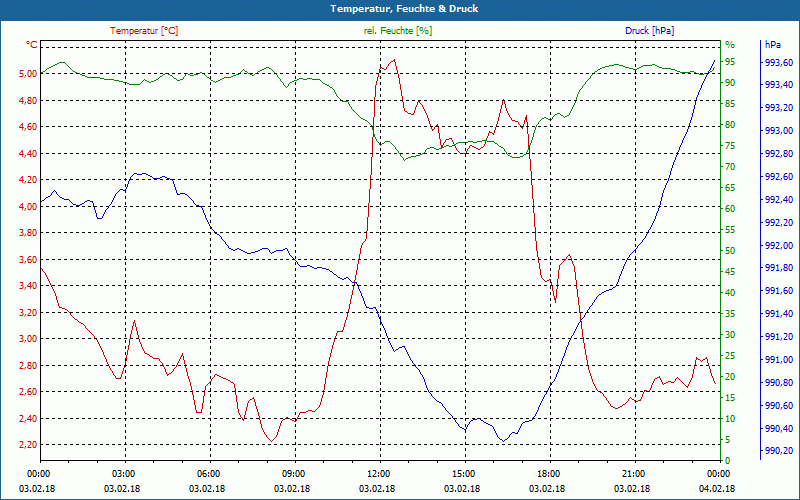Click the 2,80 temperature axis value
Screen dimensions: 800x500
[x=29, y=365]
